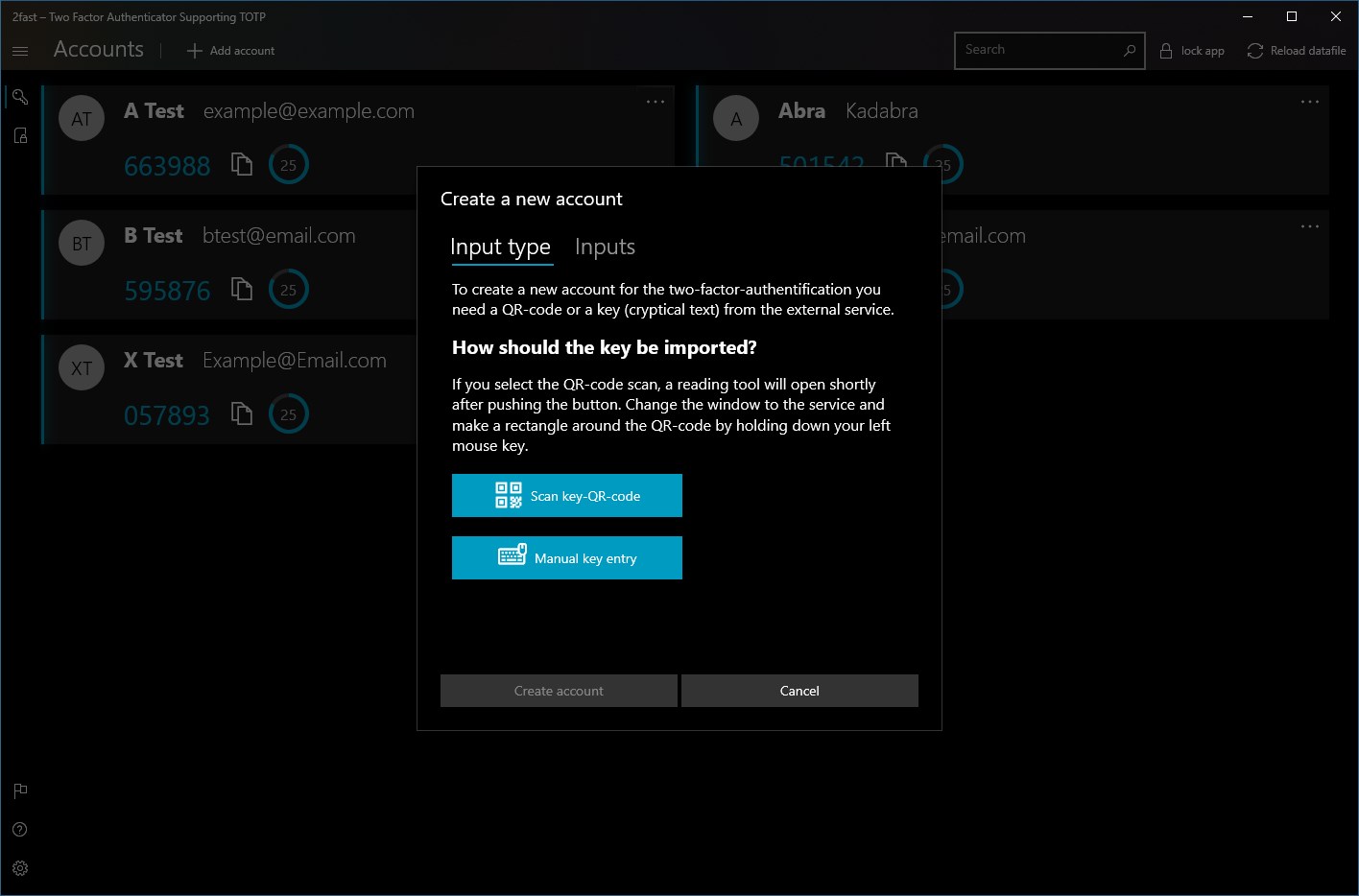Open the help question mark icon
The height and width of the screenshot is (896, 1359).
[20, 830]
